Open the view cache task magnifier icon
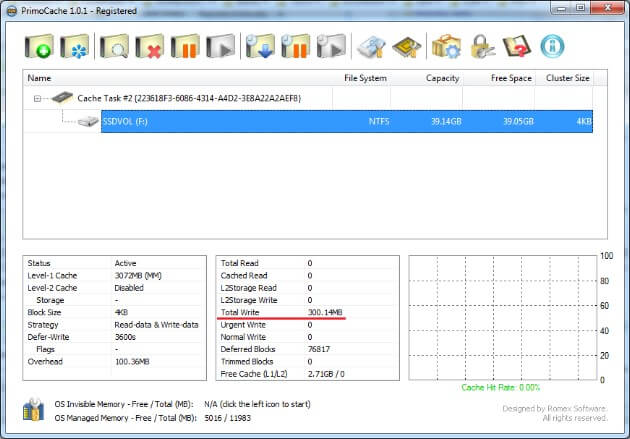630x439 pixels. pyautogui.click(x=114, y=47)
